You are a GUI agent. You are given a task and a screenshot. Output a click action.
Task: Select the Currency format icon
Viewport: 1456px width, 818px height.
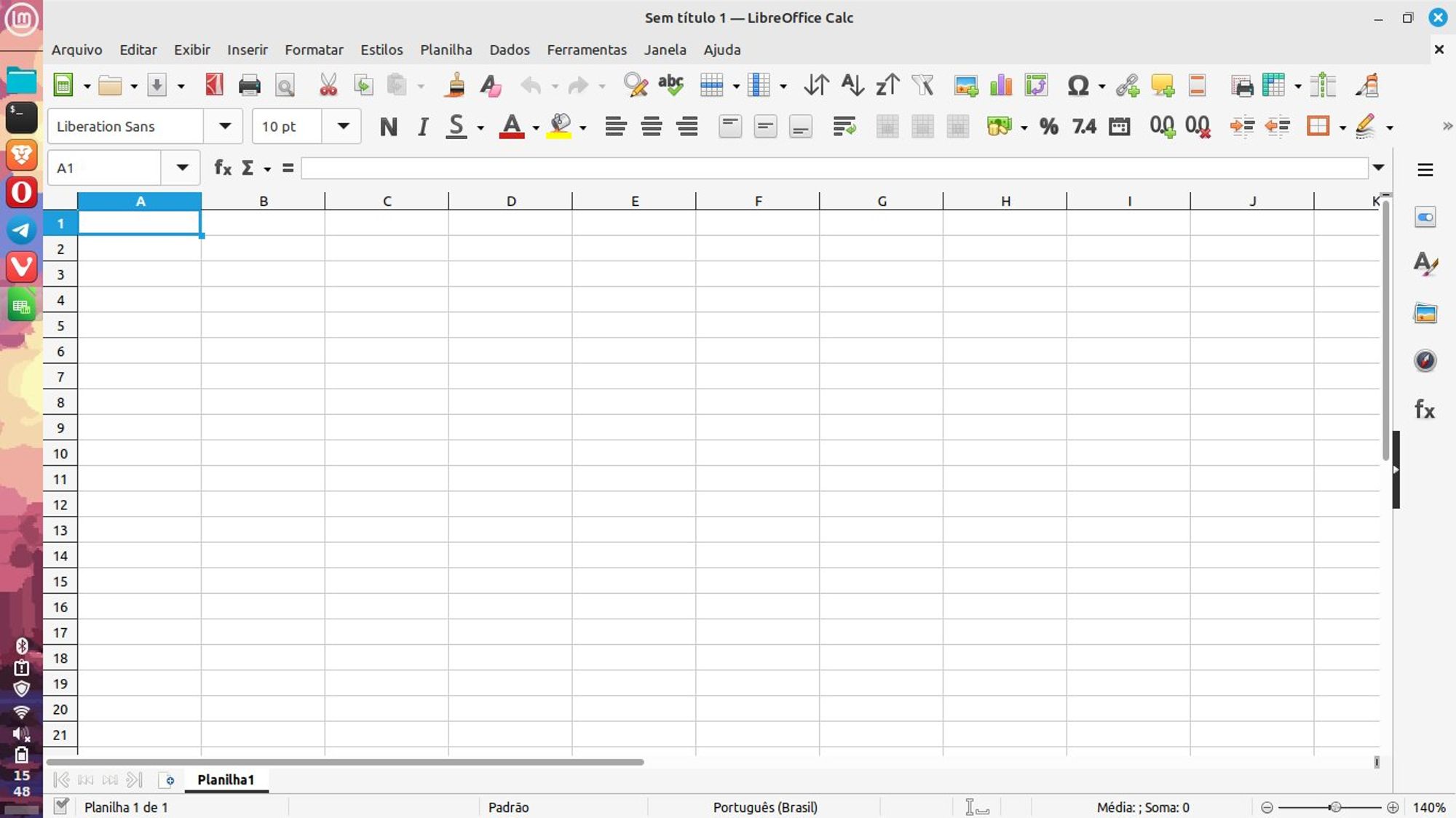tap(1000, 126)
